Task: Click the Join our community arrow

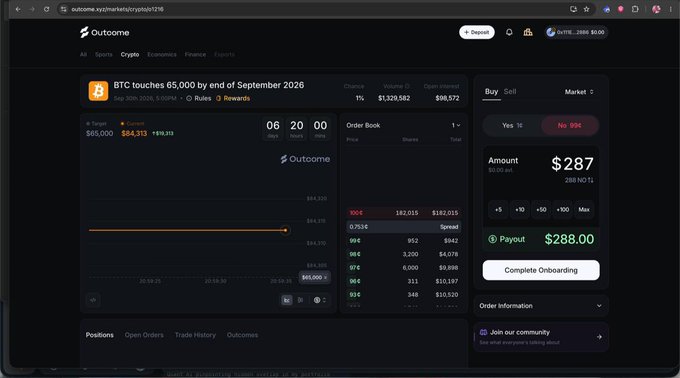Action: [x=599, y=337]
